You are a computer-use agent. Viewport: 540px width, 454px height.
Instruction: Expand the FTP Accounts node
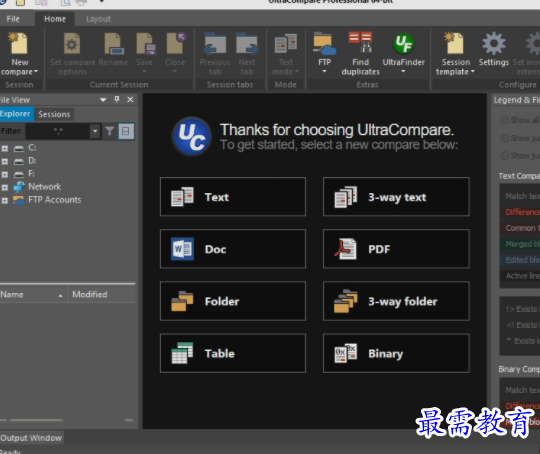pyautogui.click(x=5, y=200)
